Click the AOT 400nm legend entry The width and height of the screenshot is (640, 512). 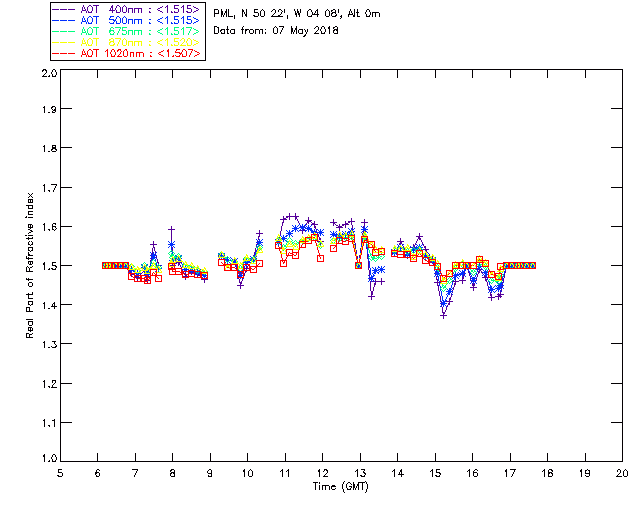pos(127,9)
